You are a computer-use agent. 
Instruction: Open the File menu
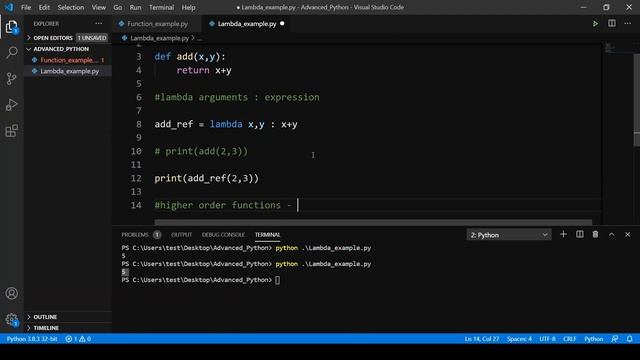pos(26,7)
